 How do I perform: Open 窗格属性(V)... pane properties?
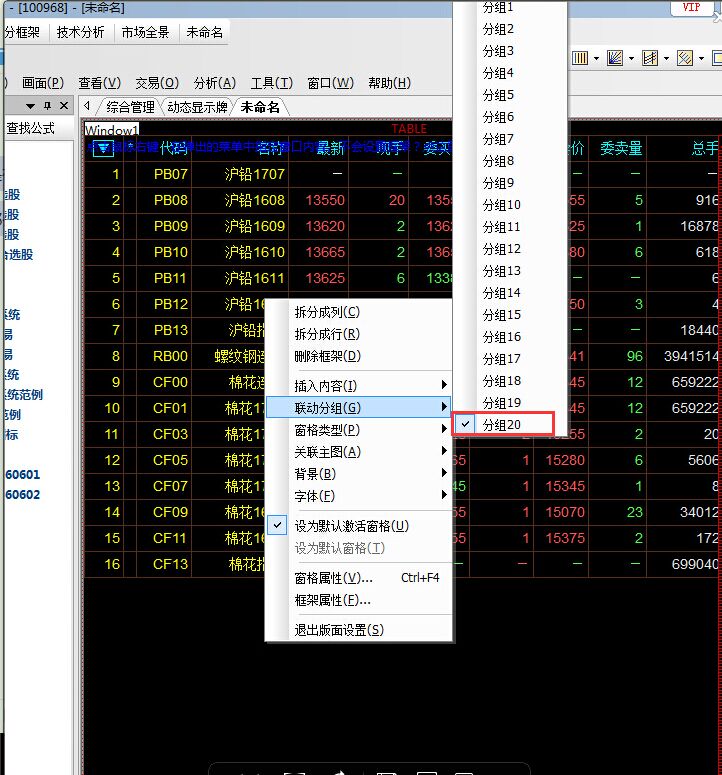(333, 578)
